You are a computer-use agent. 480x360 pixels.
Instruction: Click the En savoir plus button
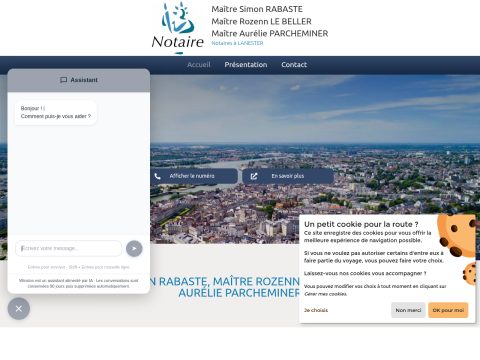pyautogui.click(x=288, y=176)
